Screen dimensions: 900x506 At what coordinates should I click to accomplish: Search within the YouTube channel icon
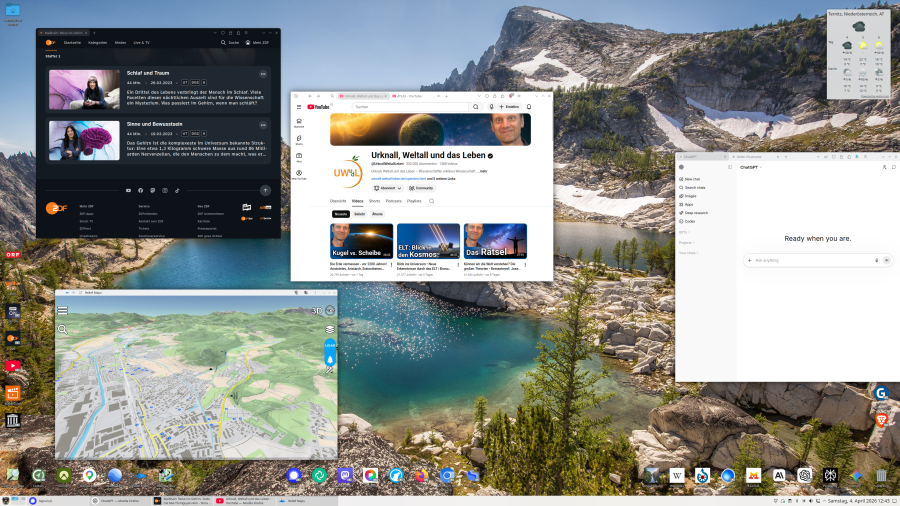point(432,201)
